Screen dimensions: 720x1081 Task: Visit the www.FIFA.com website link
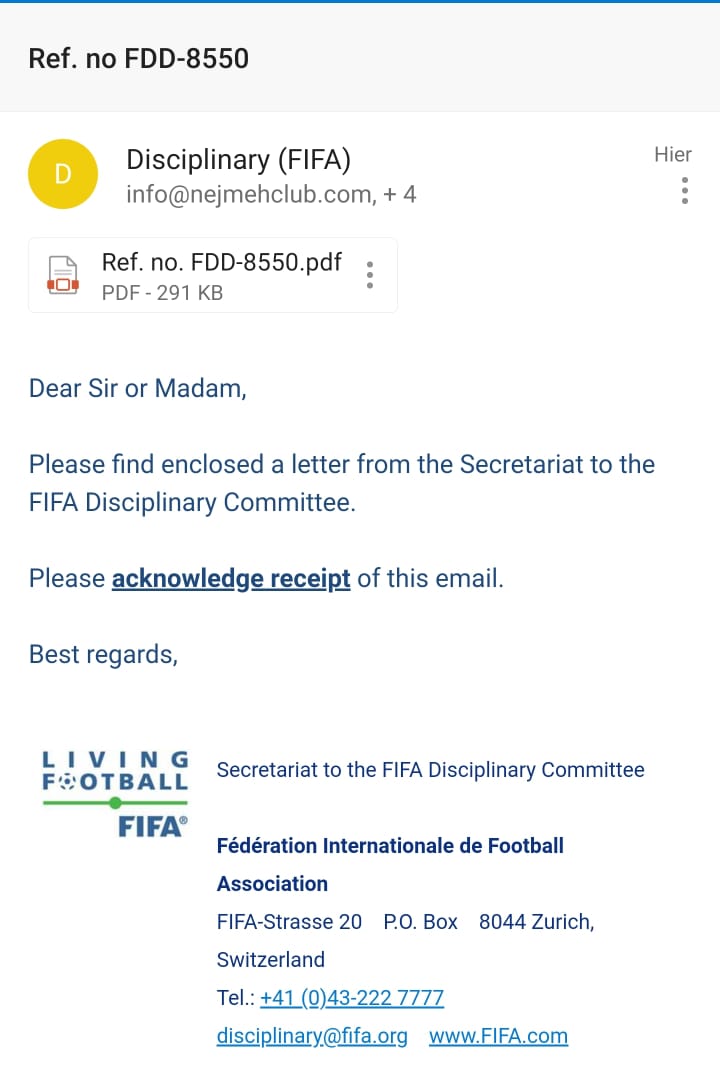point(498,1036)
